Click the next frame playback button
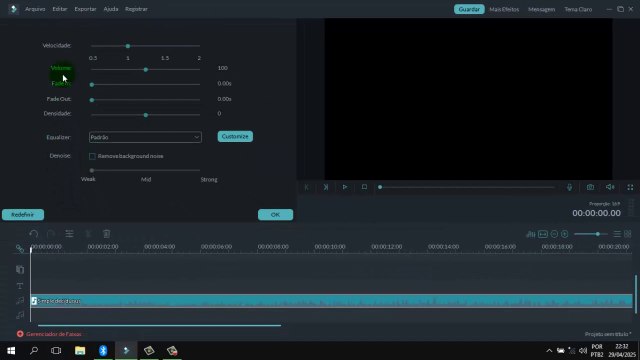Viewport: 640px width, 360px height. pos(326,187)
